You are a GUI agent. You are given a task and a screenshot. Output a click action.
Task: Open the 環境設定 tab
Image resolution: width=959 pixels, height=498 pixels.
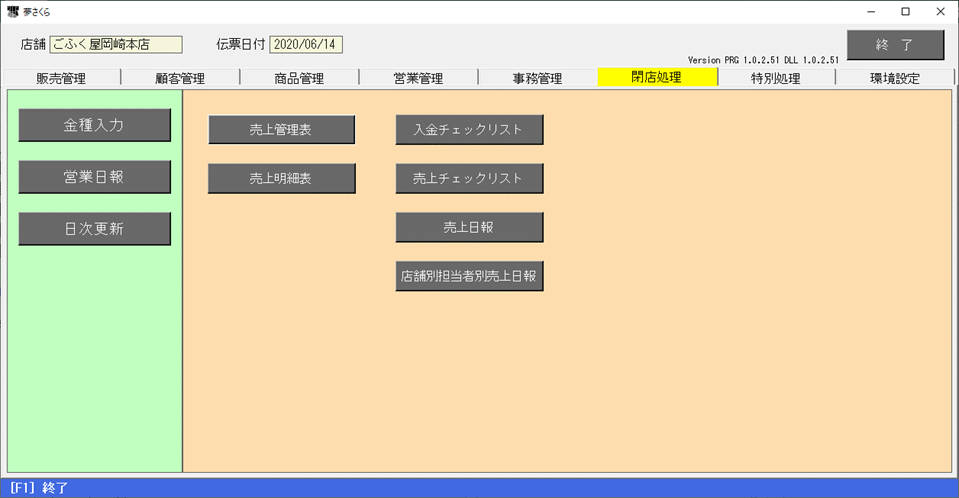895,78
